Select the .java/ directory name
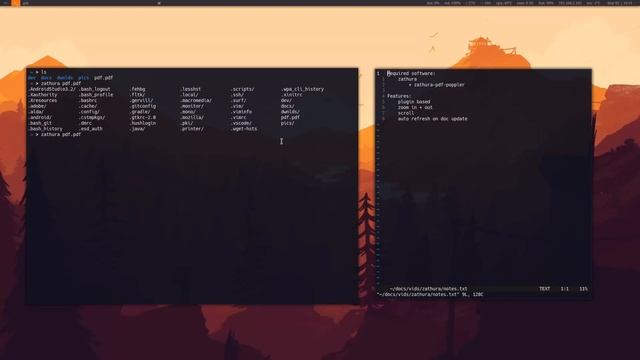The height and width of the screenshot is (360, 640). tap(138, 129)
